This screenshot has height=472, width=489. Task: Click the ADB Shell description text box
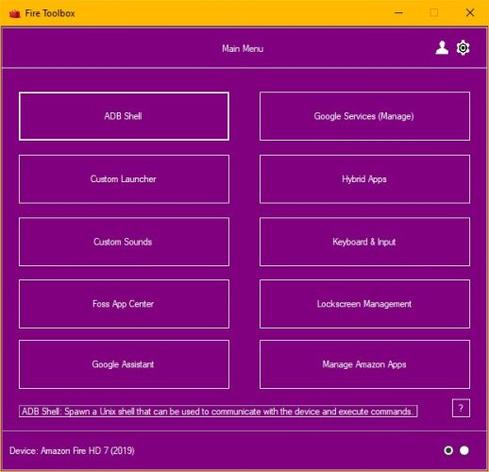218,411
